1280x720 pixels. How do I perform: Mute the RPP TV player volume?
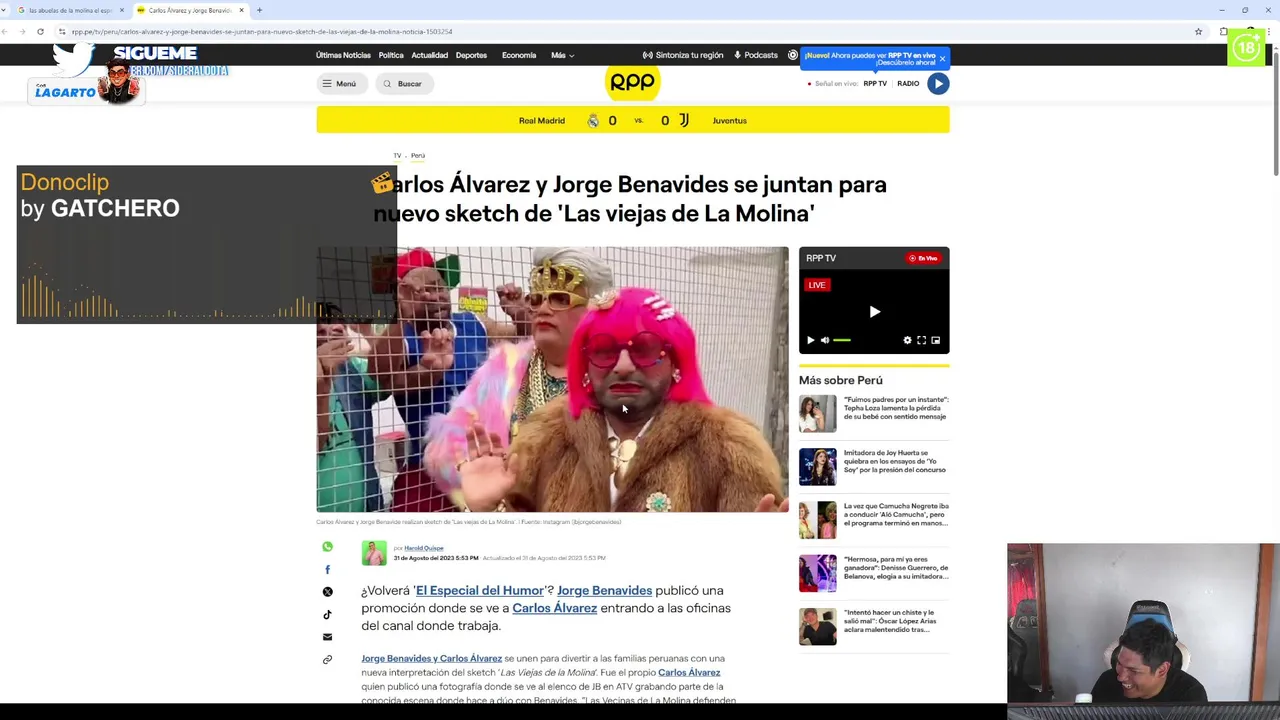[825, 340]
